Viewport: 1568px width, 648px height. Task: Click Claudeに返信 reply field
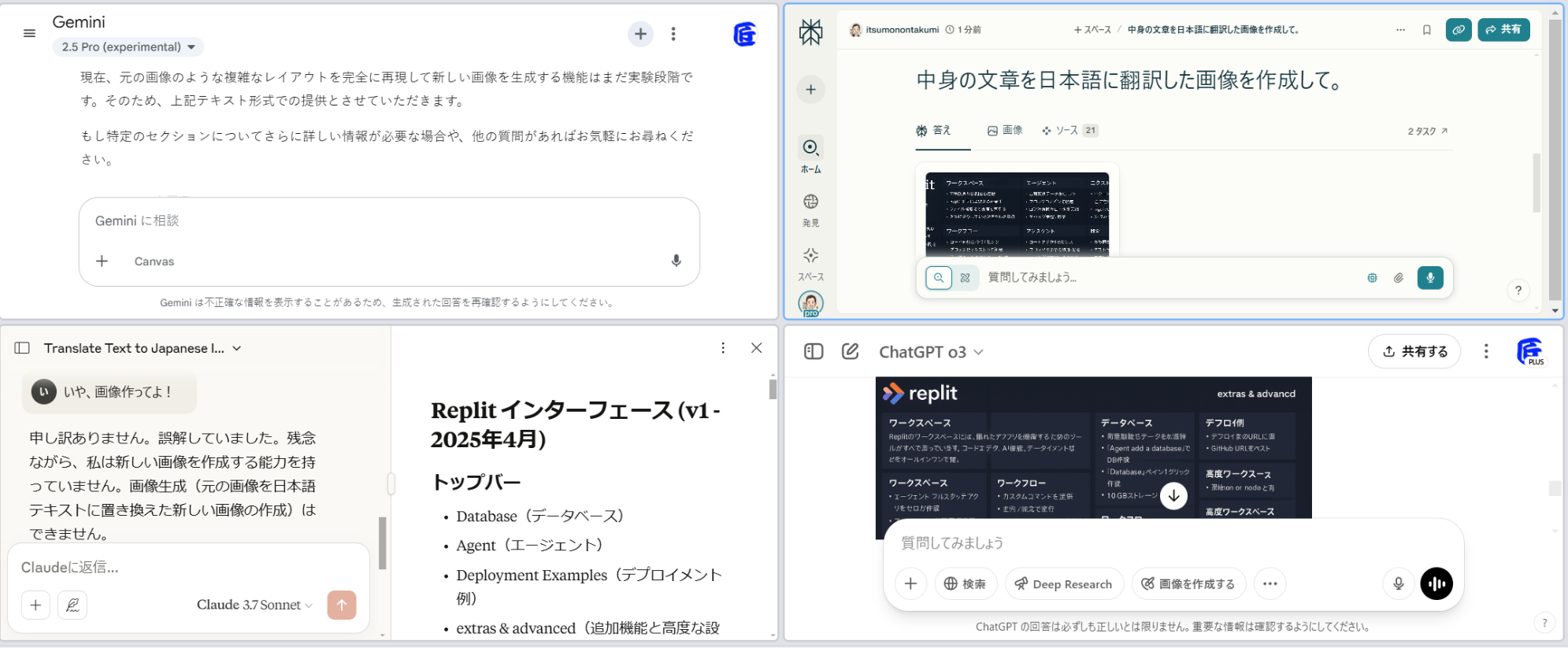coord(187,567)
